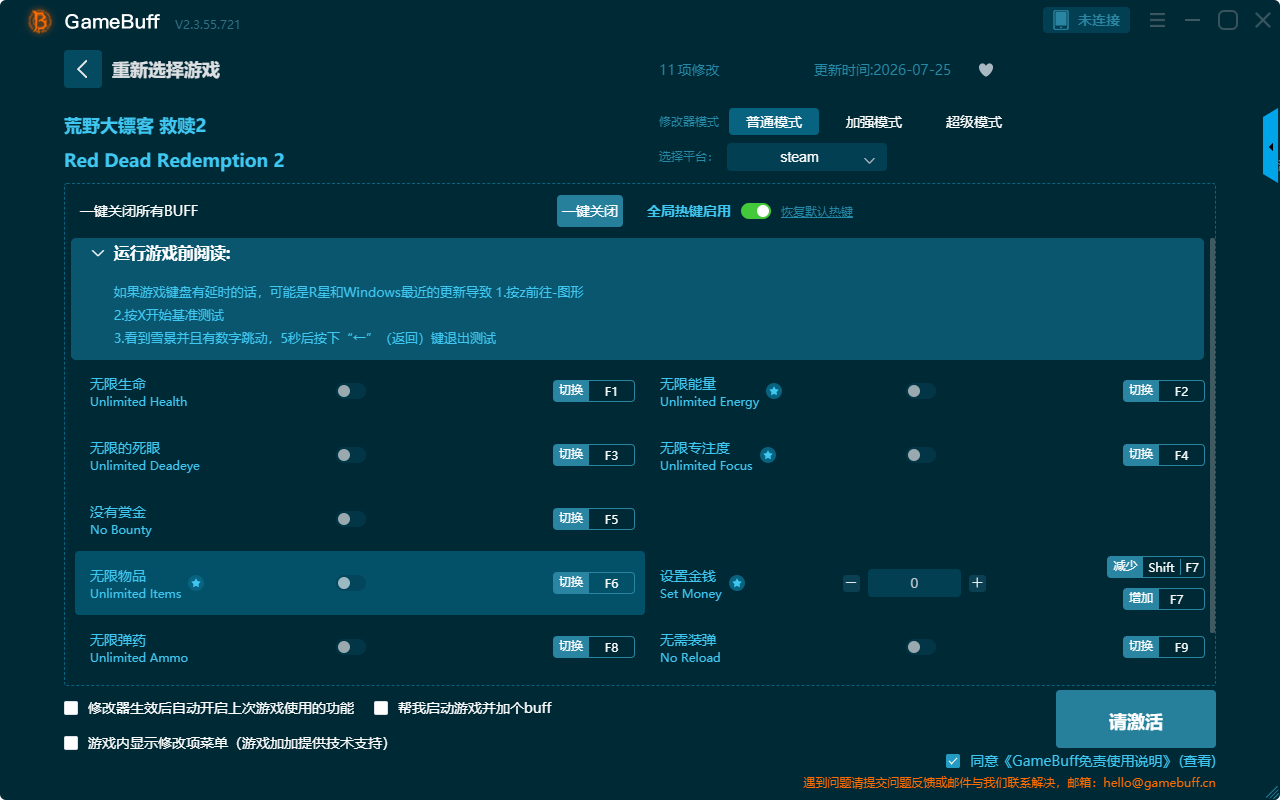Collapse the pre-game reading section

(98, 254)
